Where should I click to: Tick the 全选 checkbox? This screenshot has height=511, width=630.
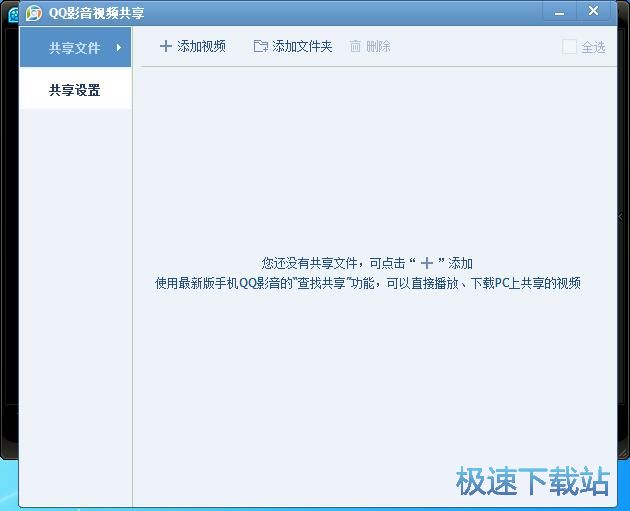(569, 47)
